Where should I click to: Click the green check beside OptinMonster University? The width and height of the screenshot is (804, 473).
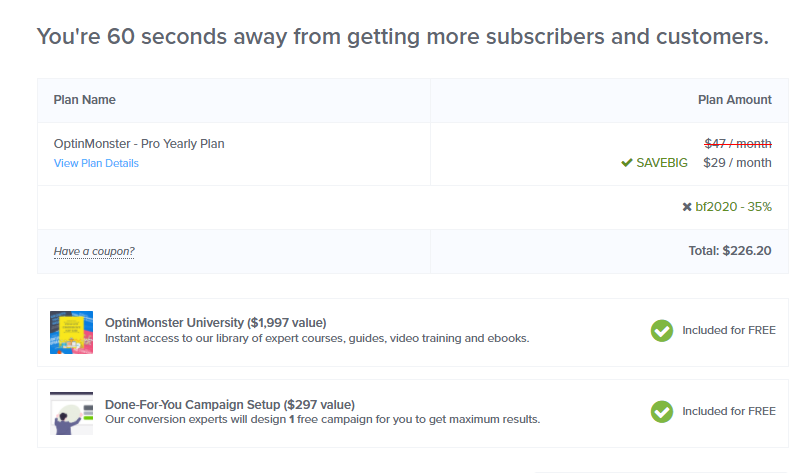coord(661,330)
